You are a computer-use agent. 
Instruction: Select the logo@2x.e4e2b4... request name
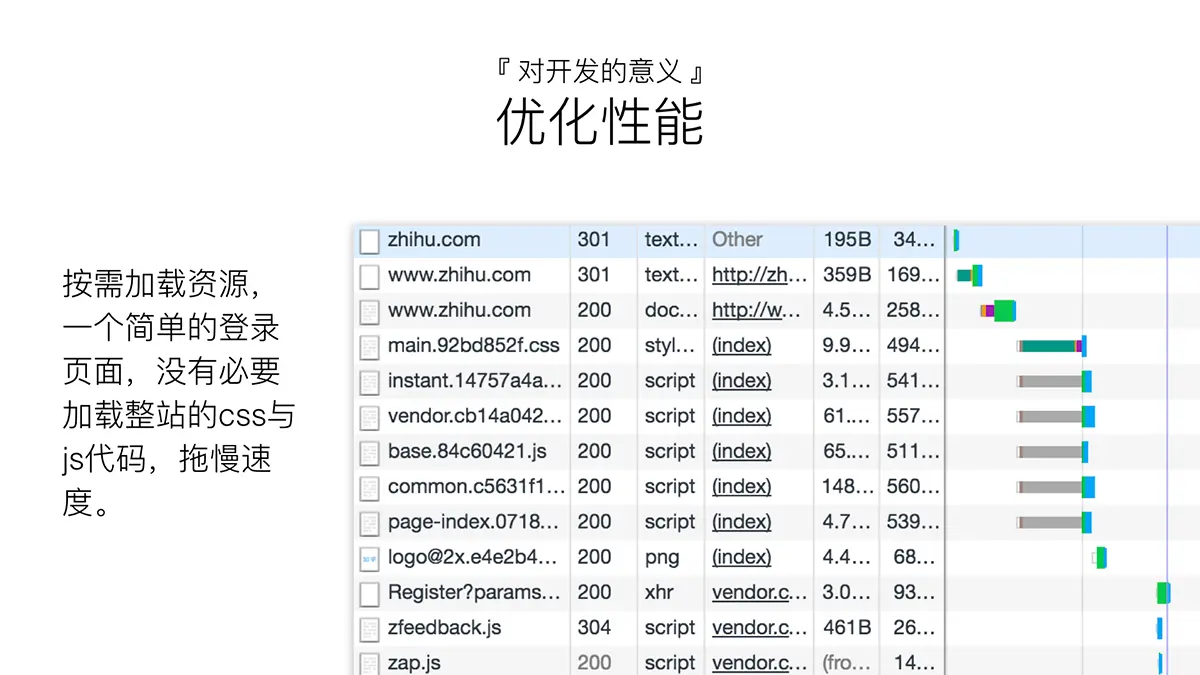(473, 557)
